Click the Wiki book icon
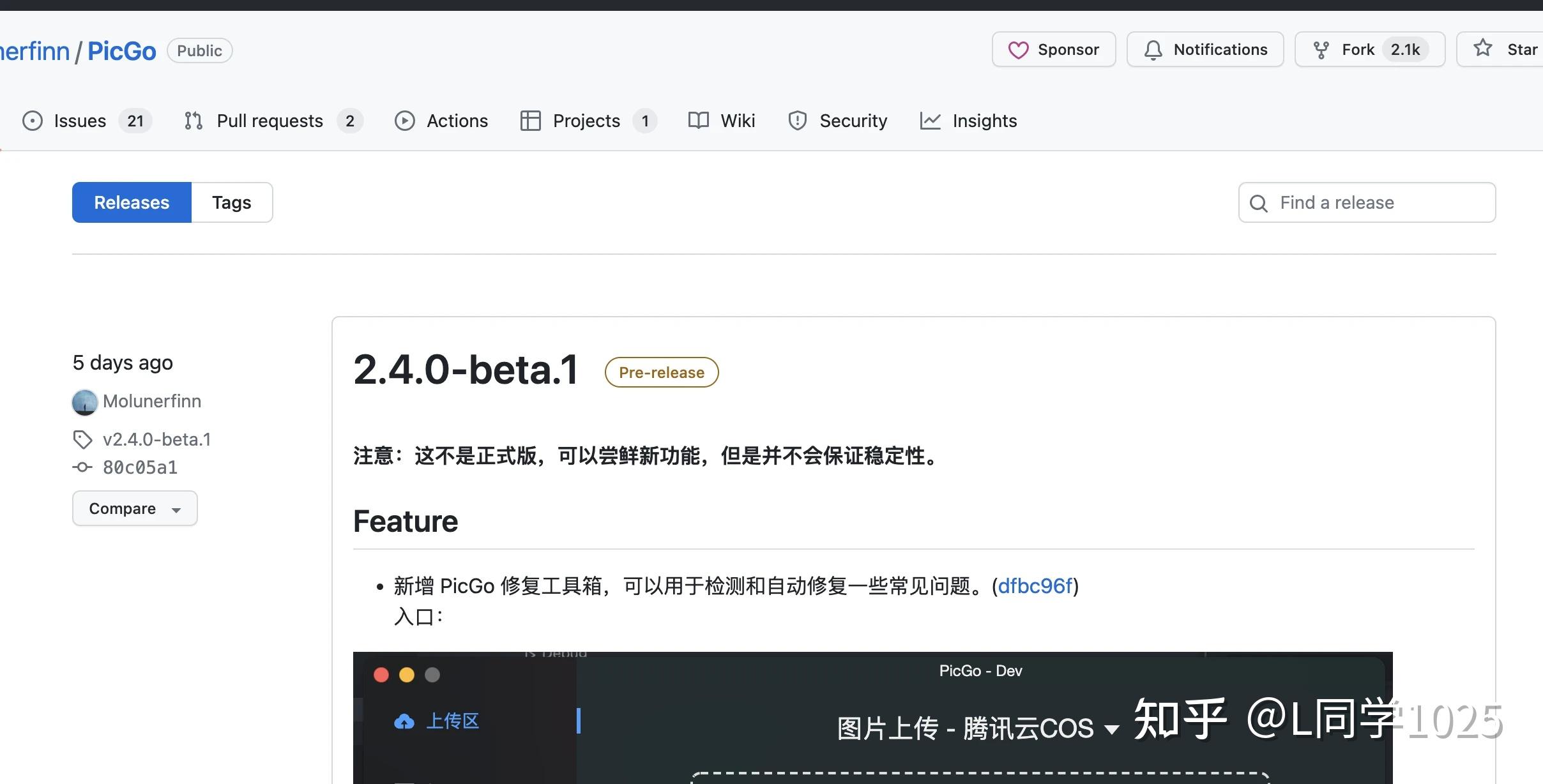The image size is (1543, 784). click(699, 121)
